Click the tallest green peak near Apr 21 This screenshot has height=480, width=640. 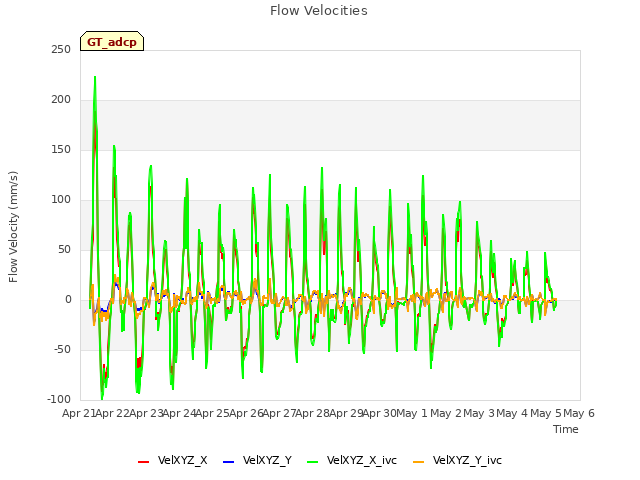tap(95, 78)
